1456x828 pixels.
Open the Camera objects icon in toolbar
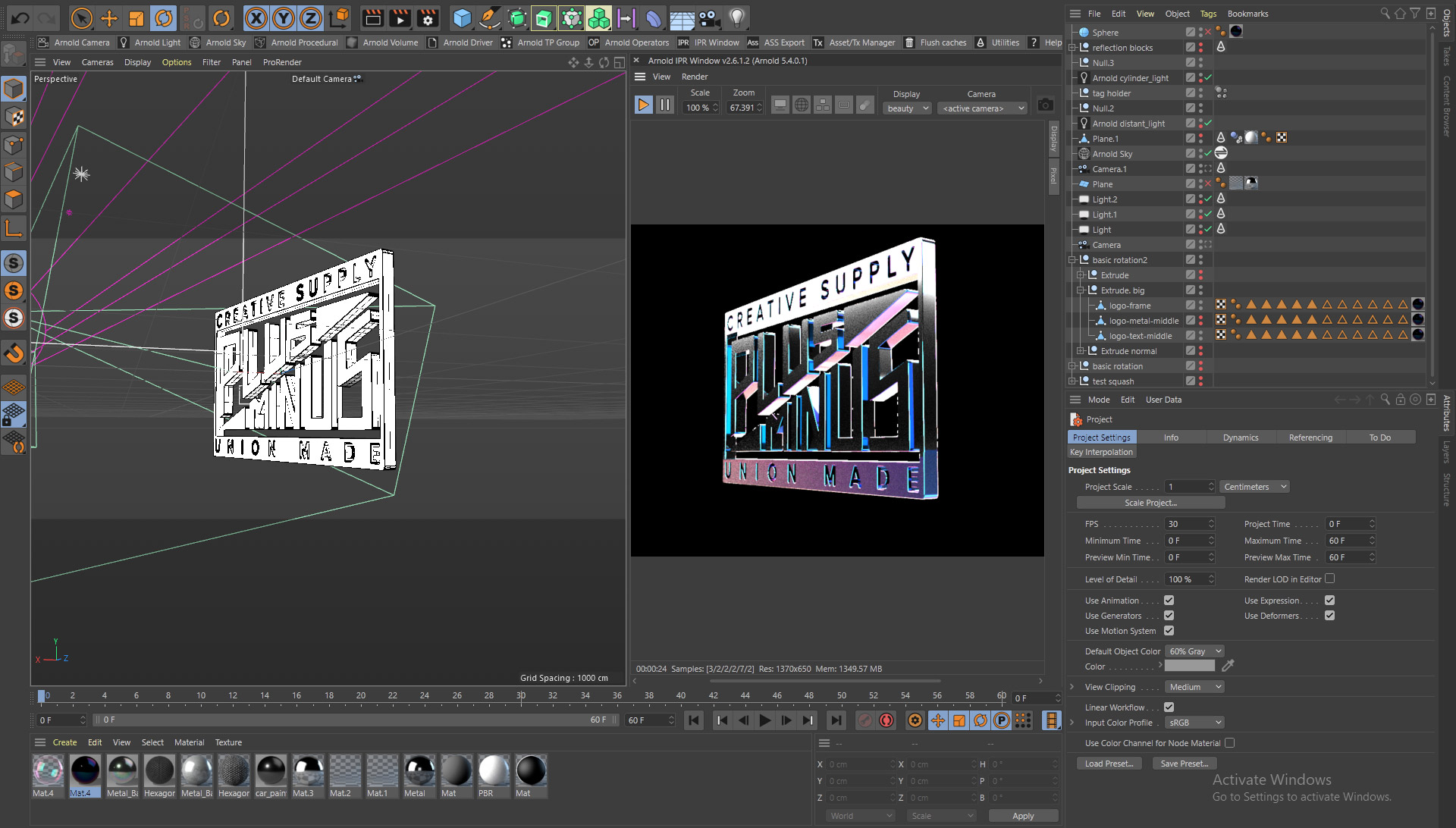(x=709, y=18)
